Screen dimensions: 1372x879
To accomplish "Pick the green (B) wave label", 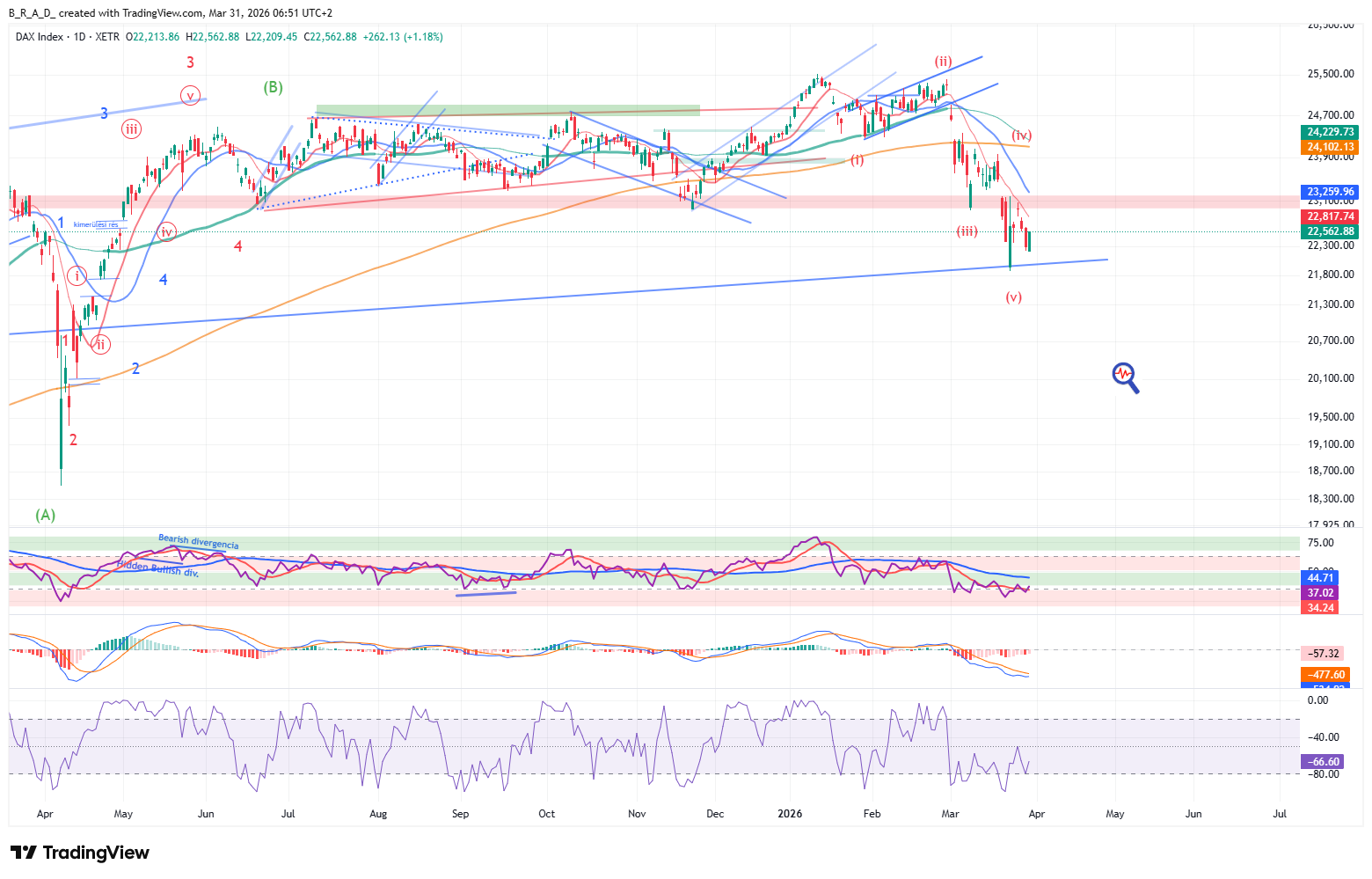I will tap(273, 87).
